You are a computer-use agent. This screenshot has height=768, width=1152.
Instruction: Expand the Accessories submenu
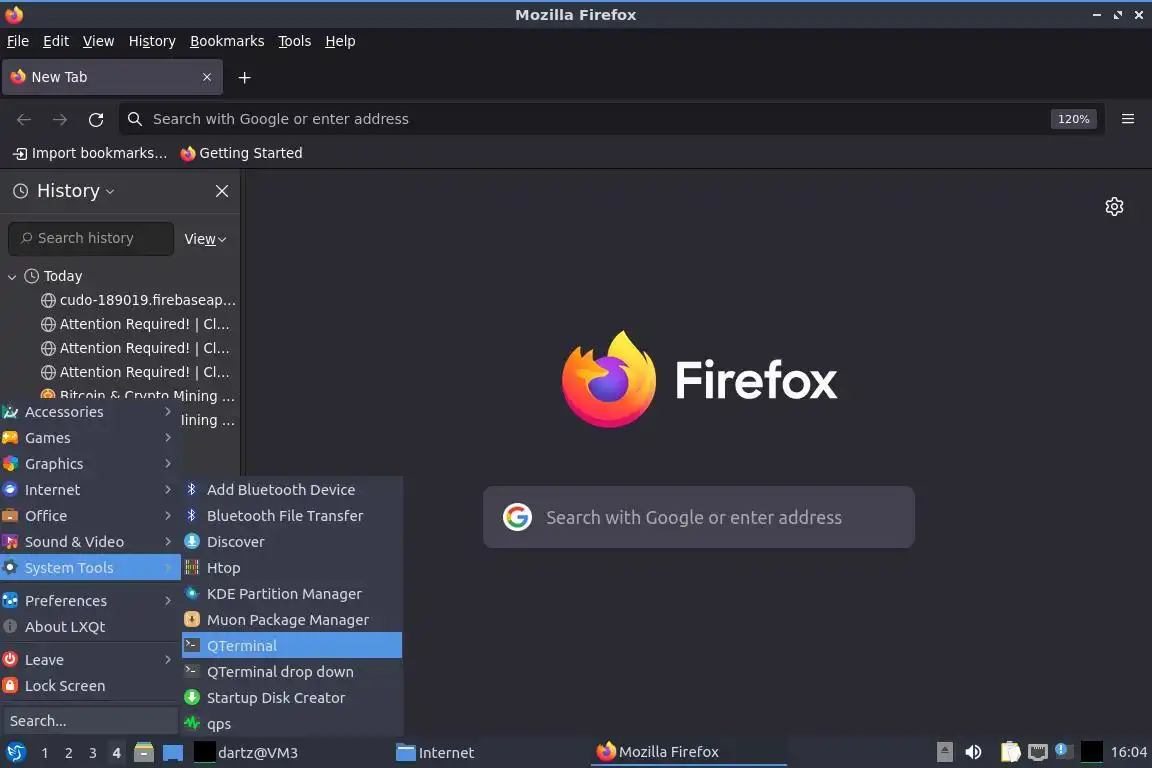pos(90,412)
